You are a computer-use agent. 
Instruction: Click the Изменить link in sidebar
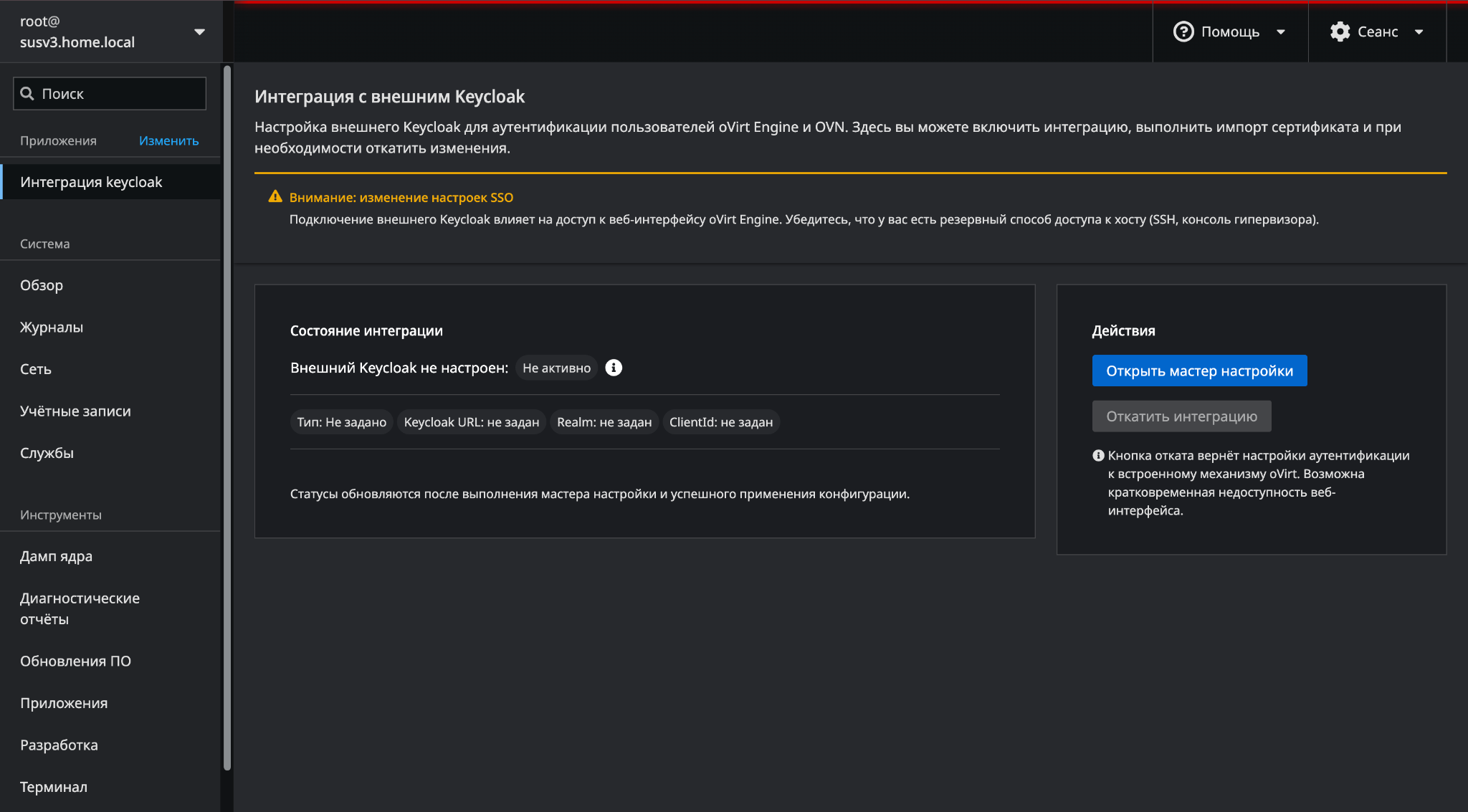[x=168, y=141]
